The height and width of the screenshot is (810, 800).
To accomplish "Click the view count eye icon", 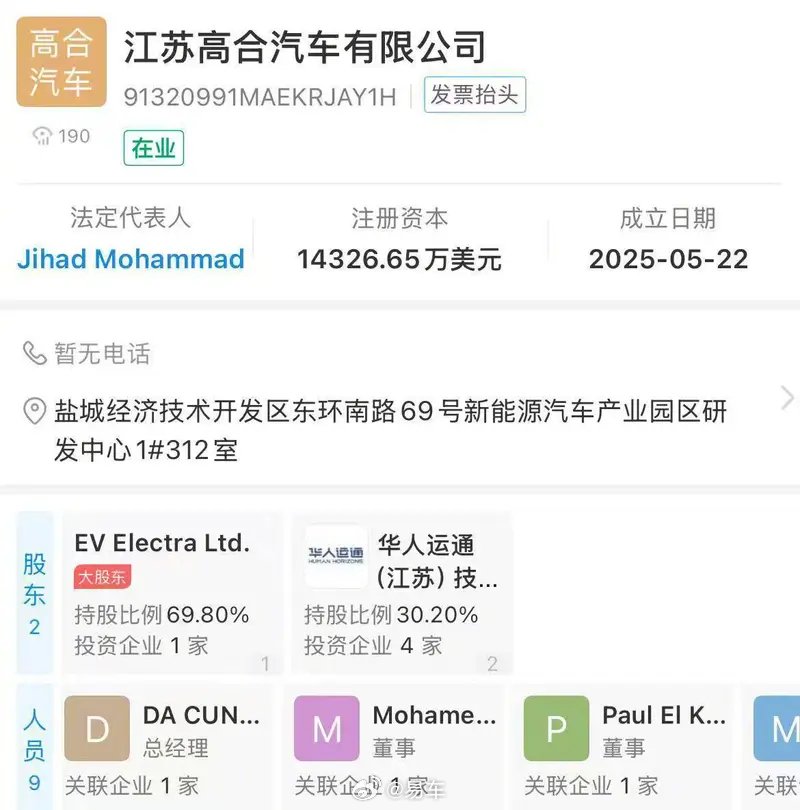I will coord(42,136).
